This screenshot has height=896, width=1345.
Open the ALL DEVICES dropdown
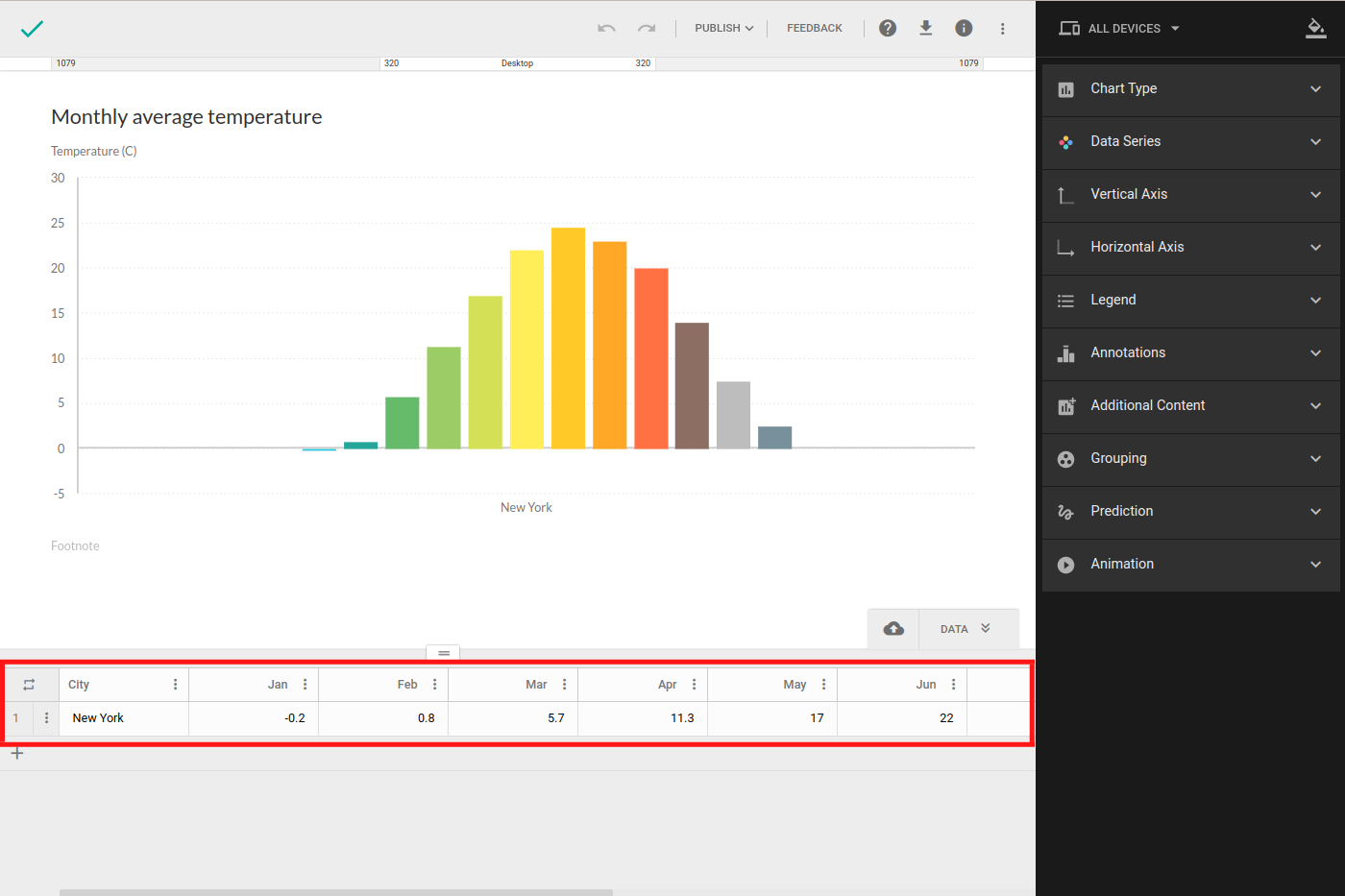1120,29
